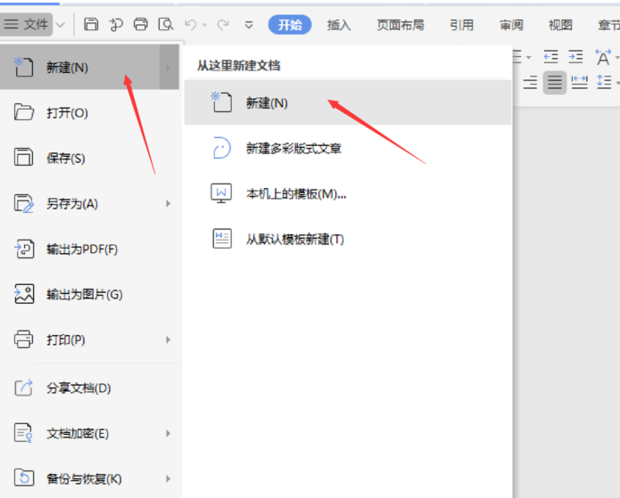Click the share icon beside 分享文档(D)
Screen dimensions: 620x498
click(x=24, y=388)
